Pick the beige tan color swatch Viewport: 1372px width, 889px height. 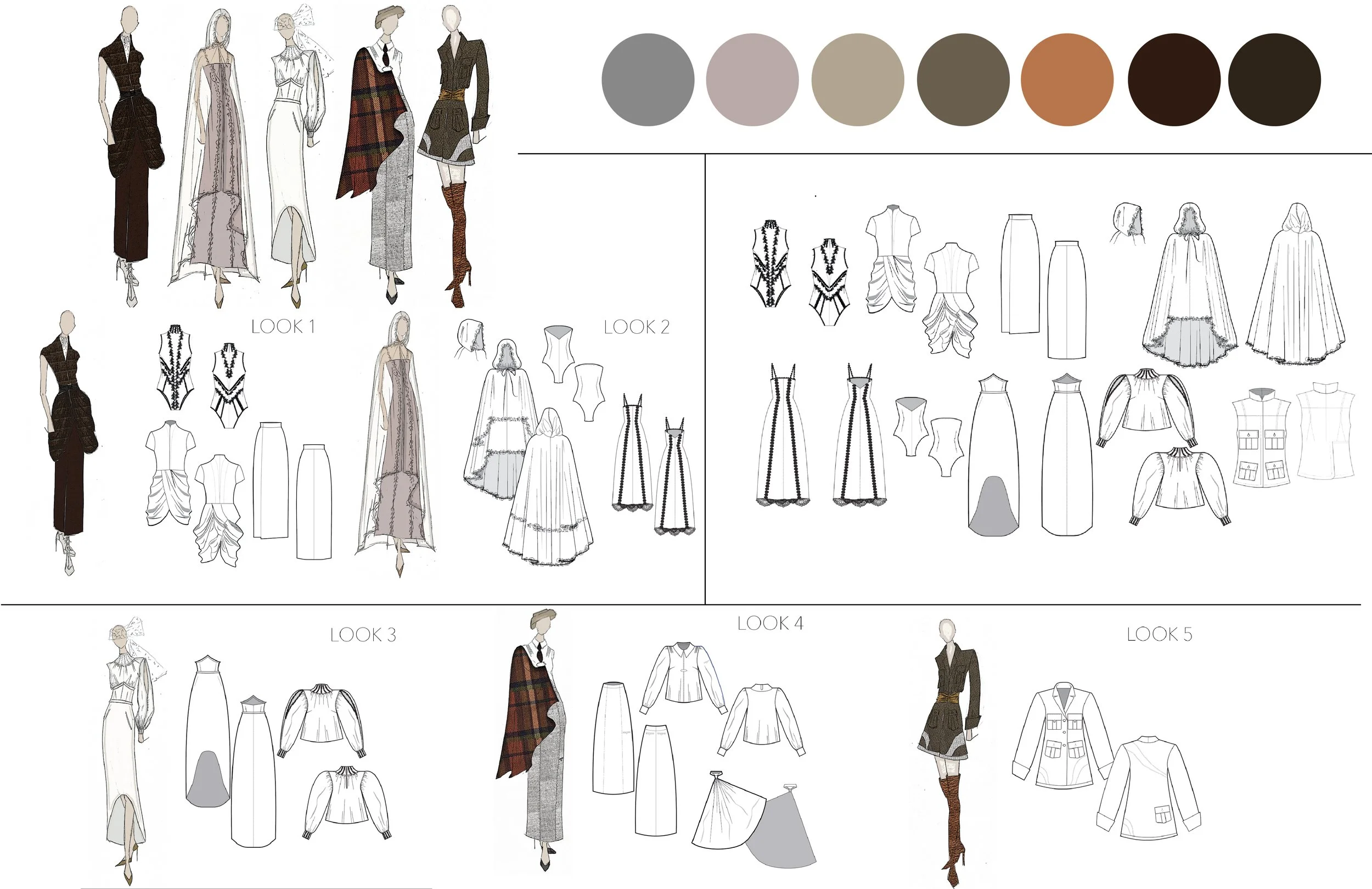[x=857, y=80]
